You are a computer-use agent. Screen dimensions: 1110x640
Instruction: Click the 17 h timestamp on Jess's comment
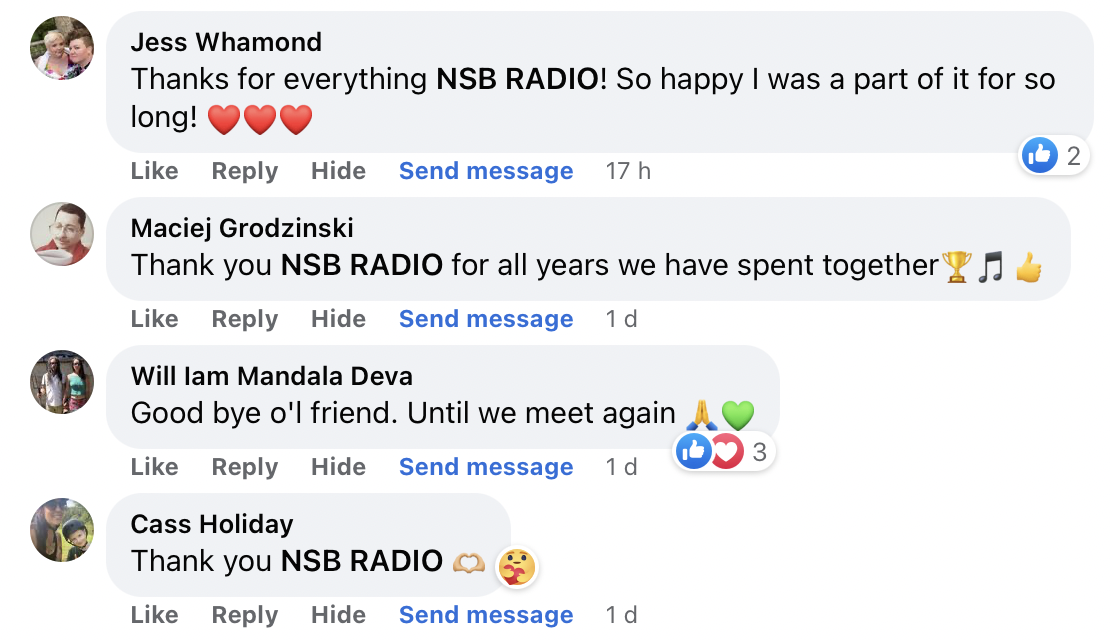coord(628,171)
